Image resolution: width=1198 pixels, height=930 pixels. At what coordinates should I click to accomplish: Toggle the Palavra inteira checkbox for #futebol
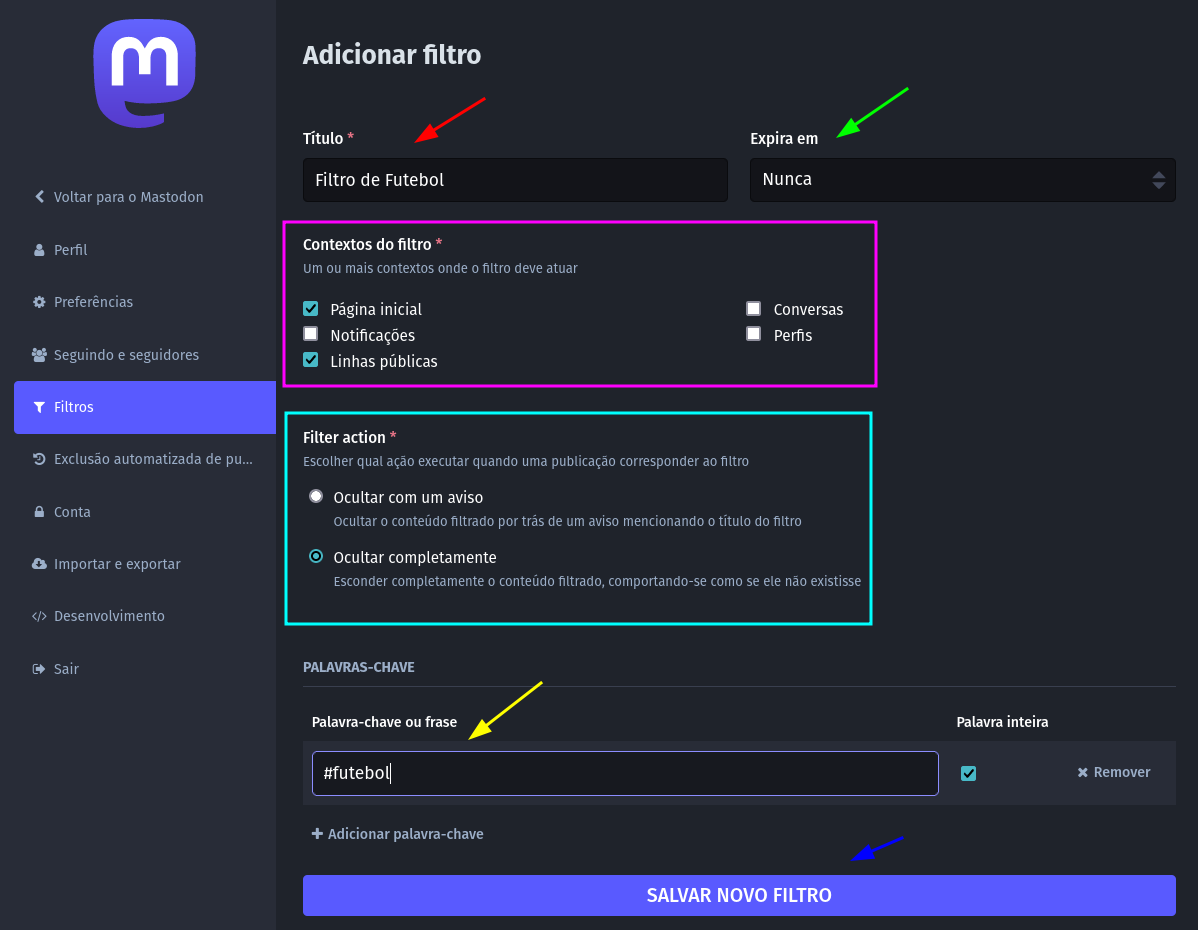(x=968, y=773)
